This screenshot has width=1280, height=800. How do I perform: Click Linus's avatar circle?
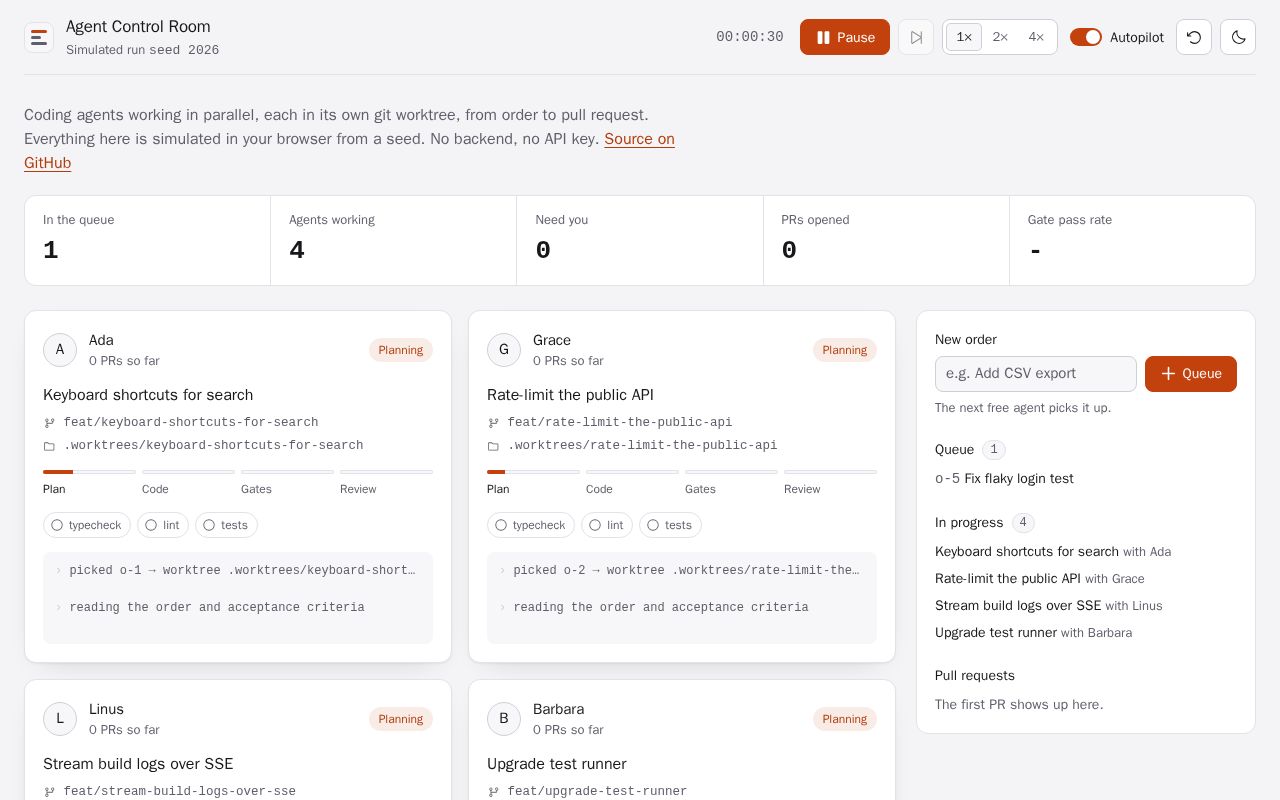tap(60, 719)
